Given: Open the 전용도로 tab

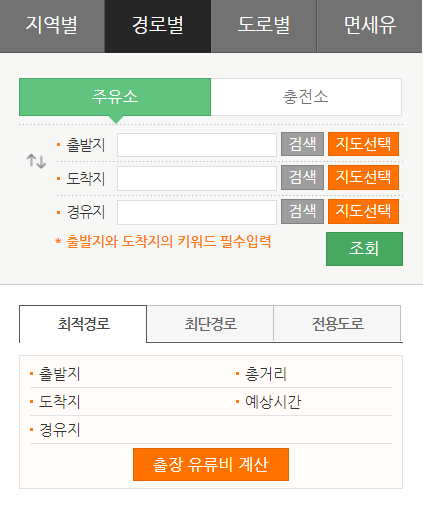Looking at the screenshot, I should pos(337,324).
